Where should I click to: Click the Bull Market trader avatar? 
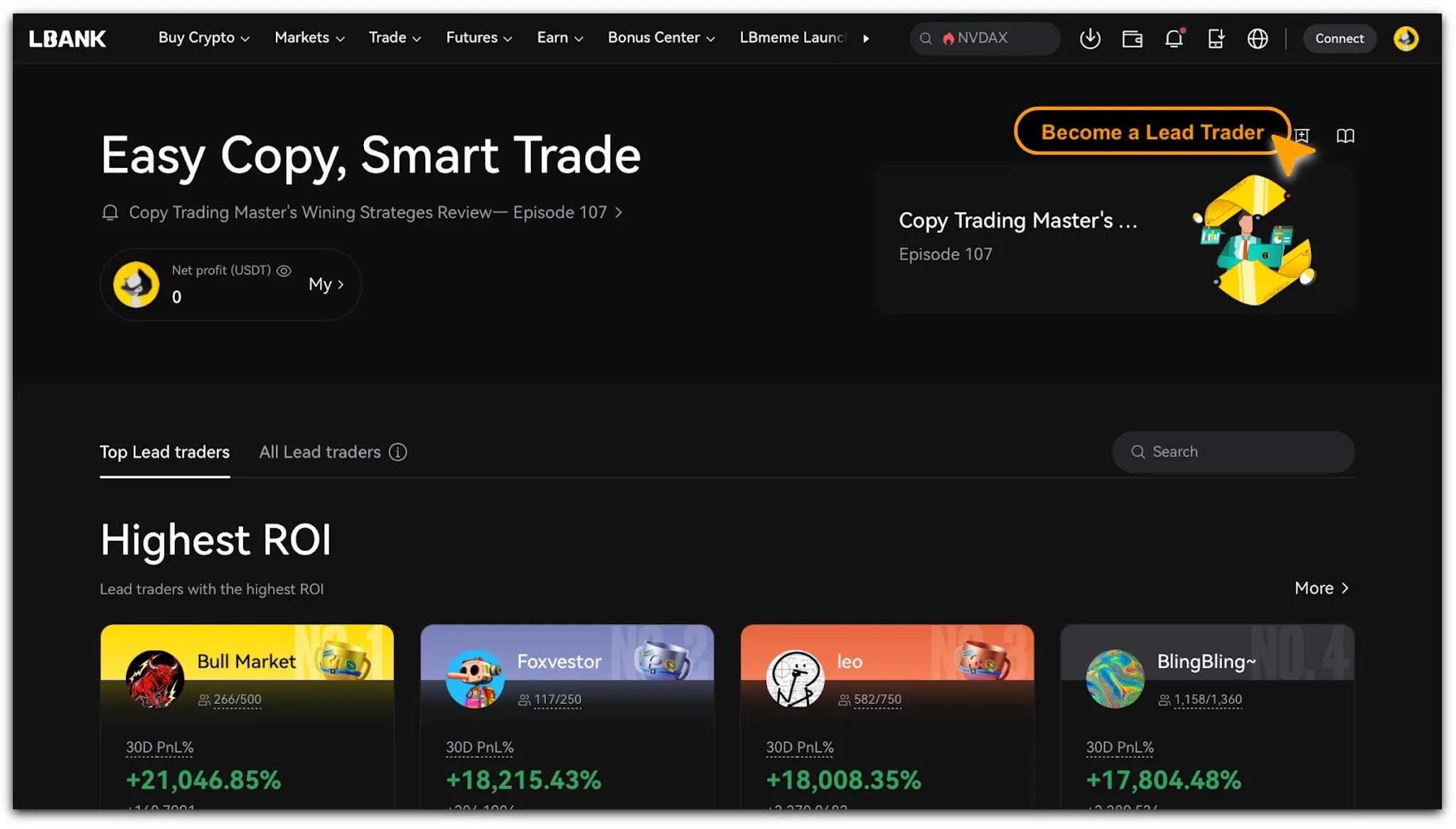(x=154, y=679)
